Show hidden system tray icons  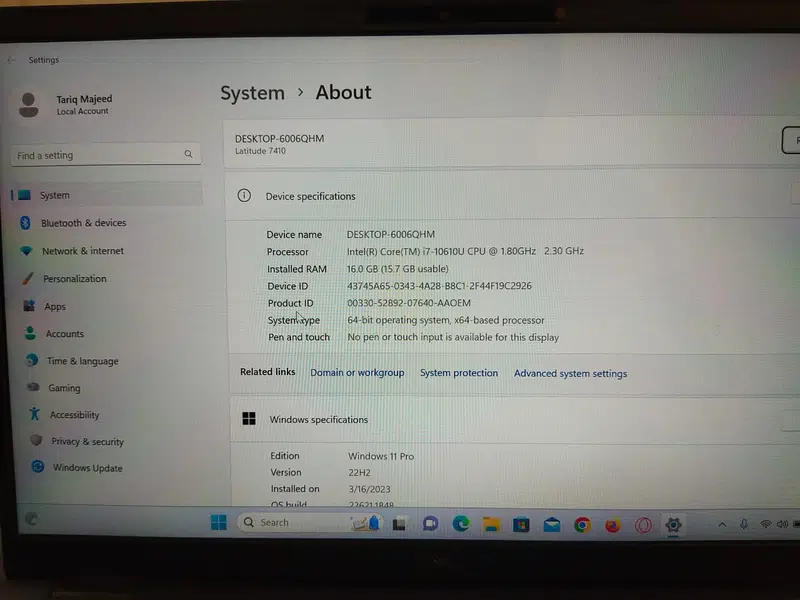click(x=722, y=524)
